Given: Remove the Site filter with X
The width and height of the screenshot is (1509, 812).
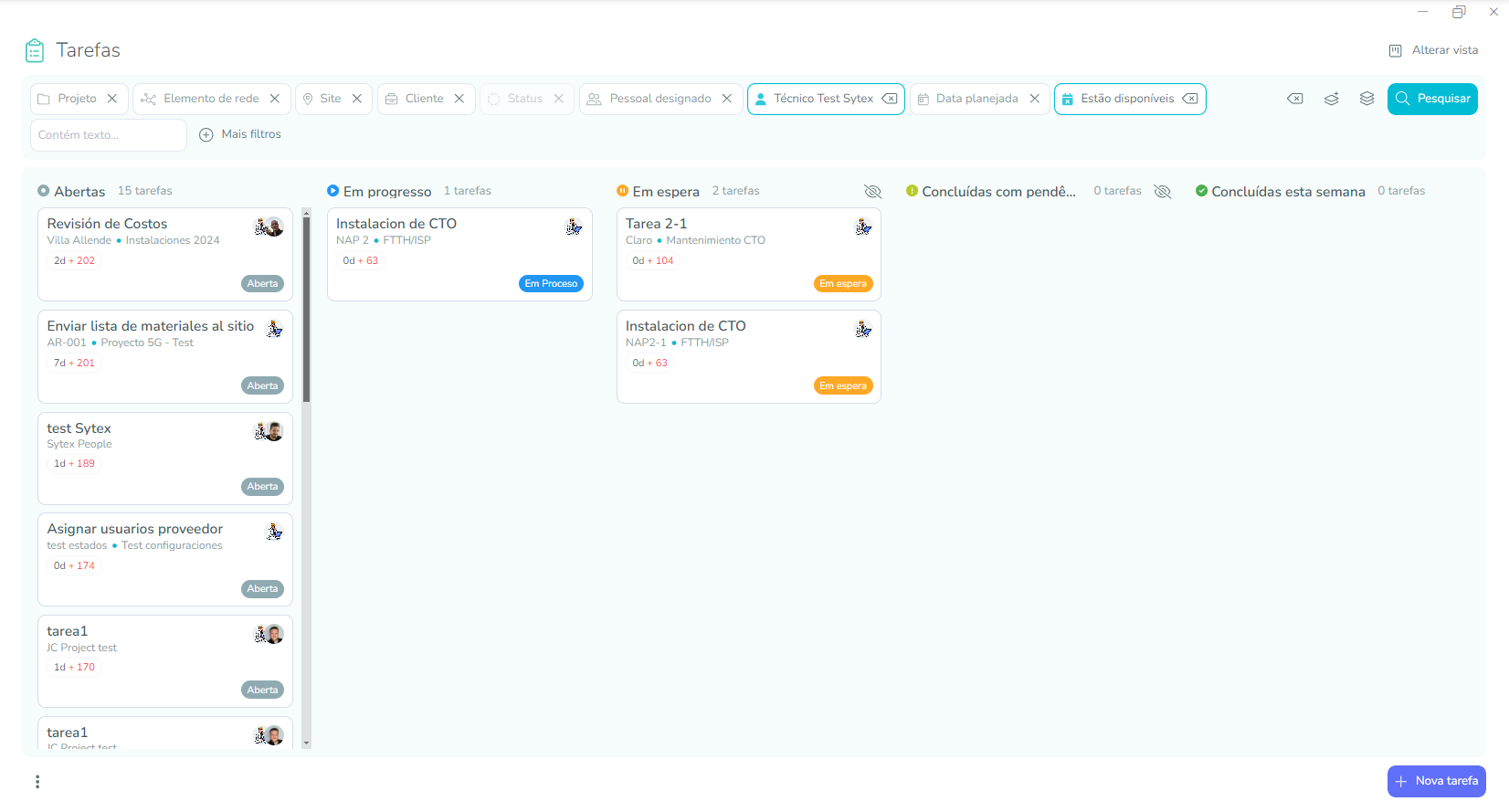Looking at the screenshot, I should coord(357,99).
